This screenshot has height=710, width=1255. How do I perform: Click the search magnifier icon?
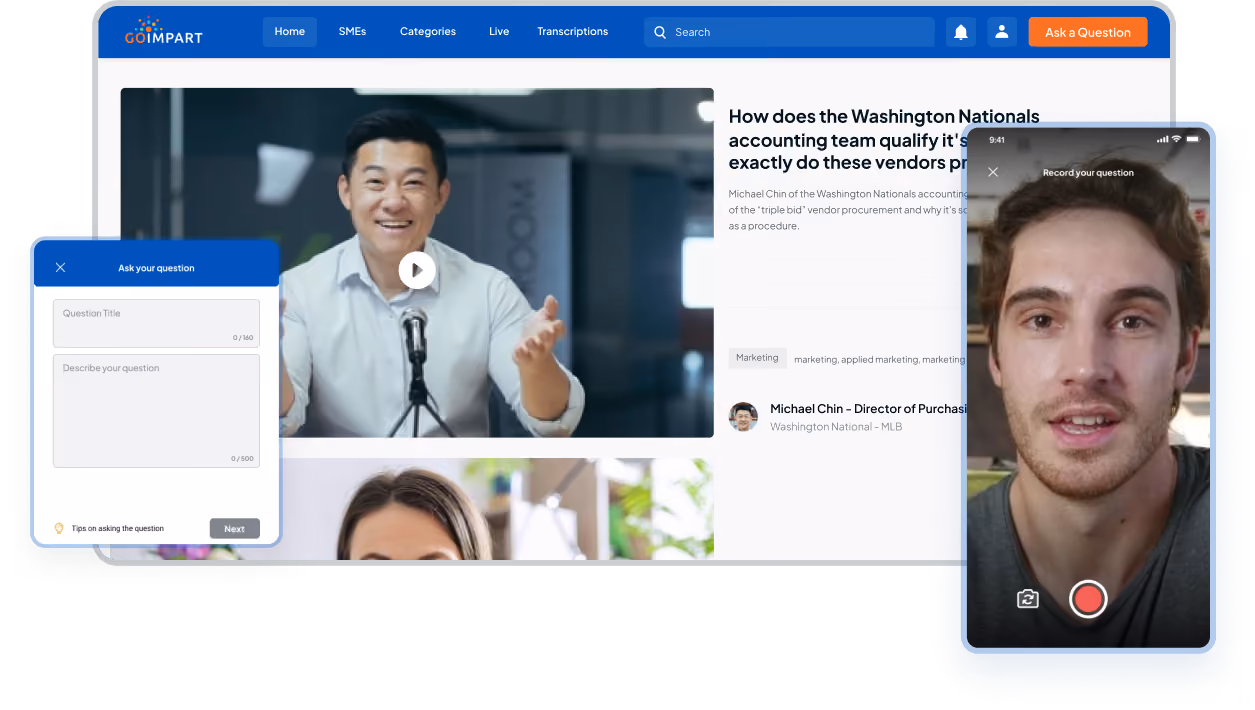coord(660,32)
